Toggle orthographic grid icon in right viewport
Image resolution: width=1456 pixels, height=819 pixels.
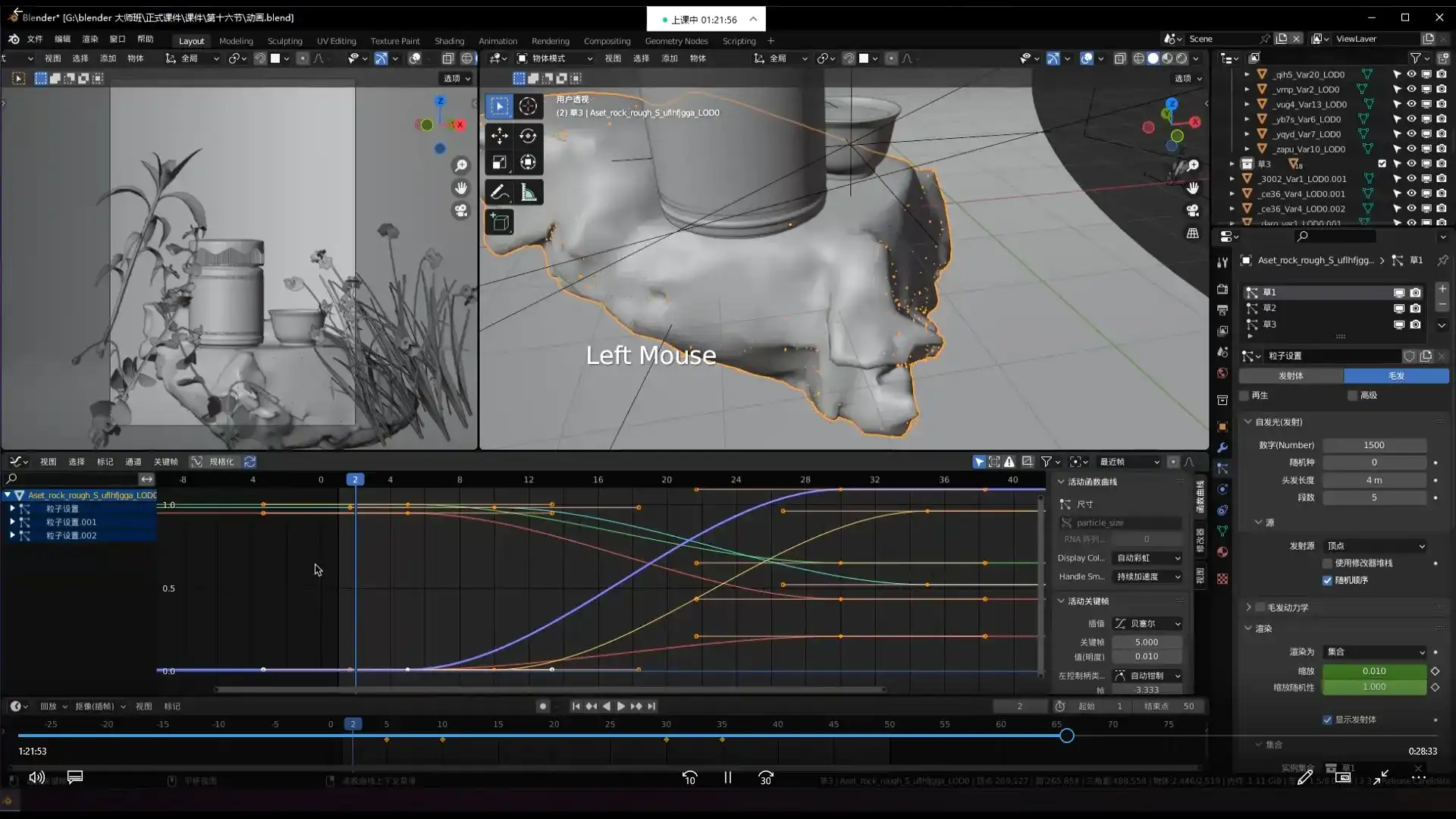click(1193, 234)
